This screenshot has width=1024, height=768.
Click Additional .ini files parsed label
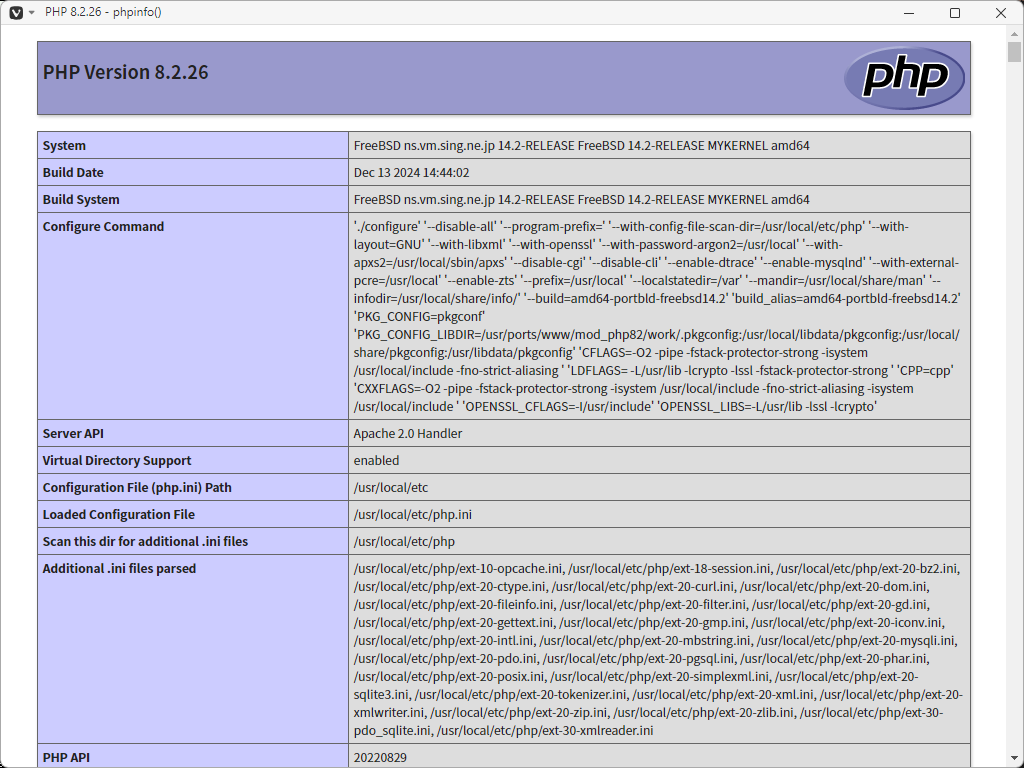click(120, 569)
